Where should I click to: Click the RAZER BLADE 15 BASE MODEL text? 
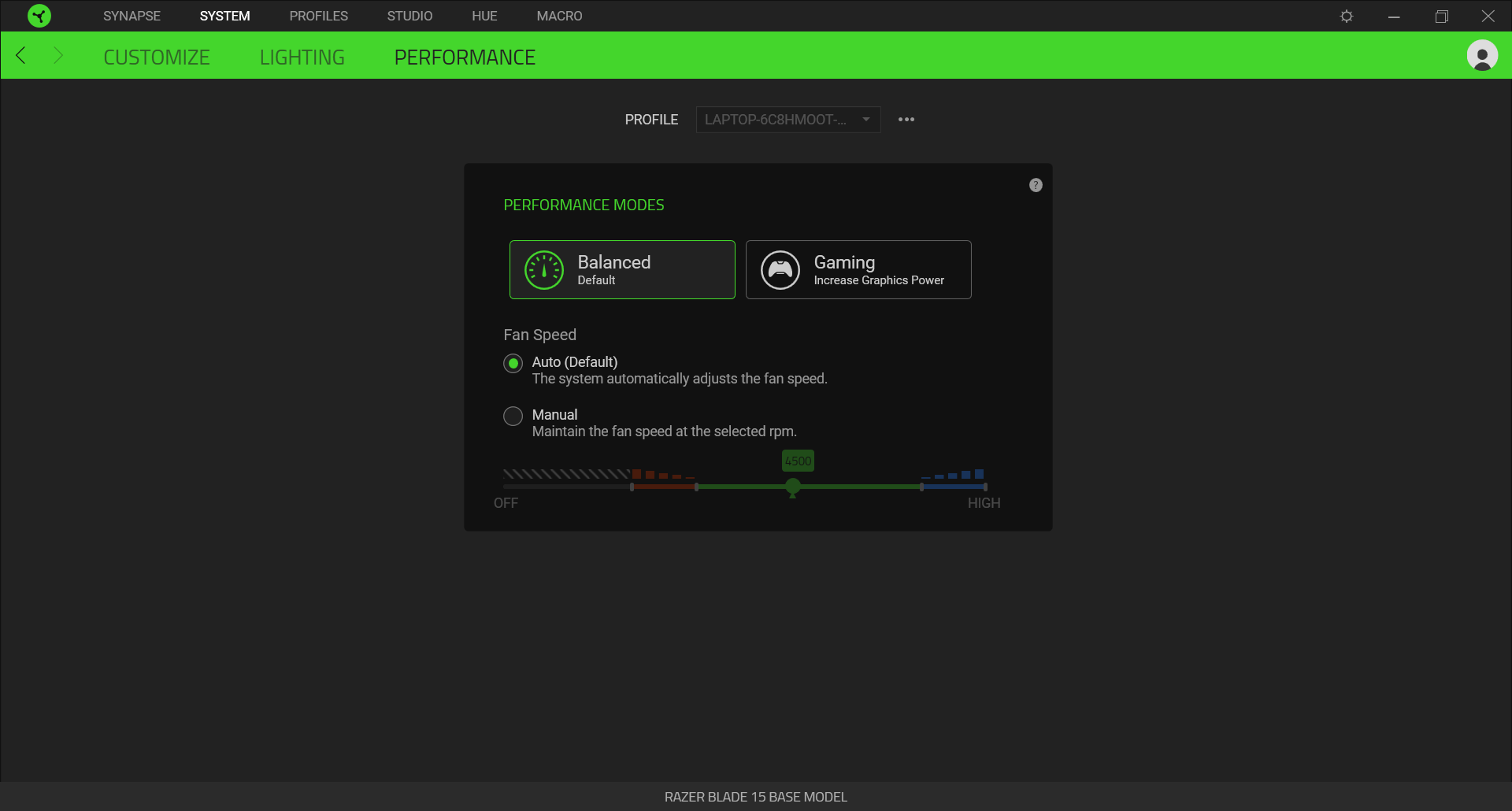(756, 797)
